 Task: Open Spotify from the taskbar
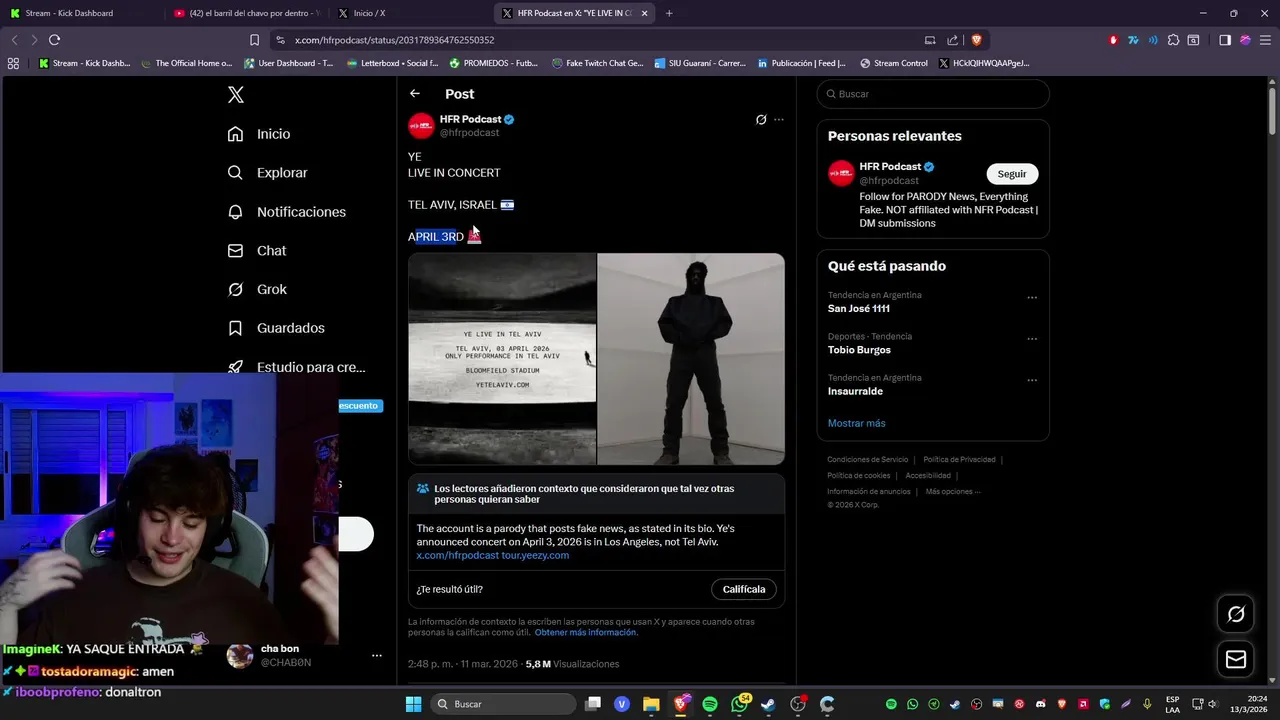(x=710, y=704)
